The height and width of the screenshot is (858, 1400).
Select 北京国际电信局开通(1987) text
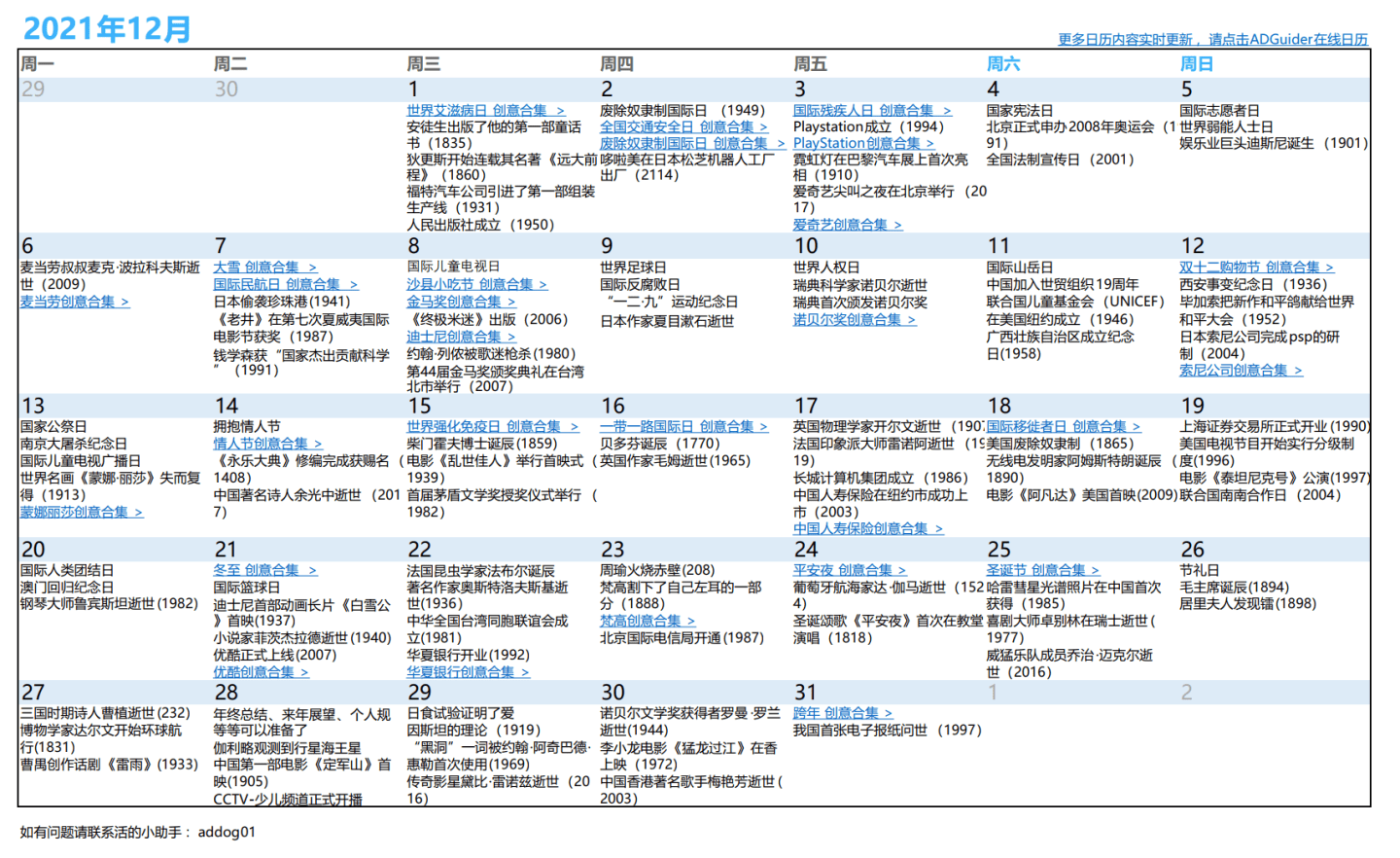tap(682, 637)
